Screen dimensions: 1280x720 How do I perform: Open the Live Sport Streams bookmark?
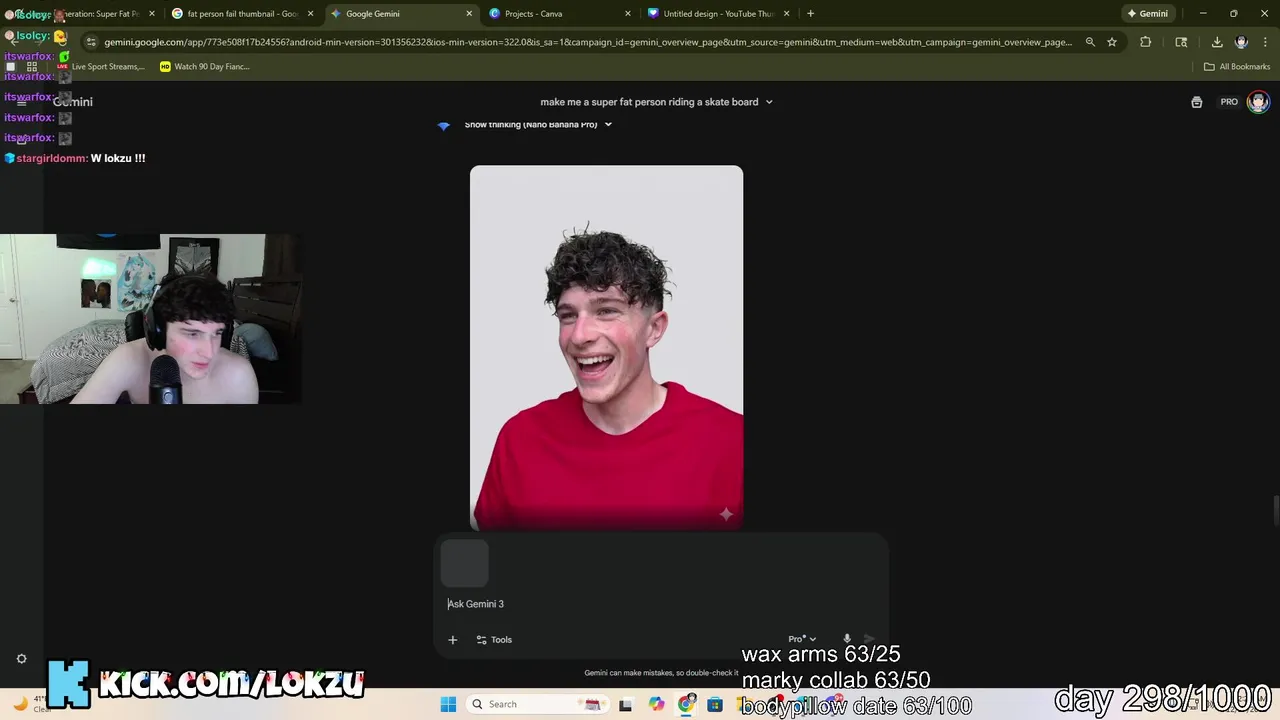pos(100,67)
